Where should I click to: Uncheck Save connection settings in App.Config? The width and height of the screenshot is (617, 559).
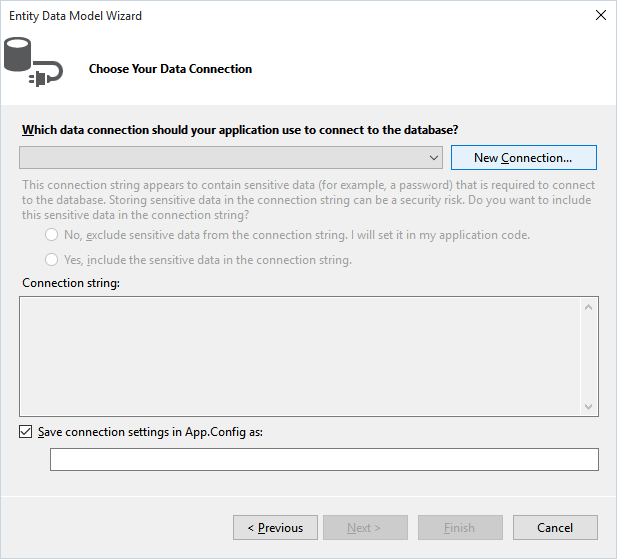(x=26, y=432)
